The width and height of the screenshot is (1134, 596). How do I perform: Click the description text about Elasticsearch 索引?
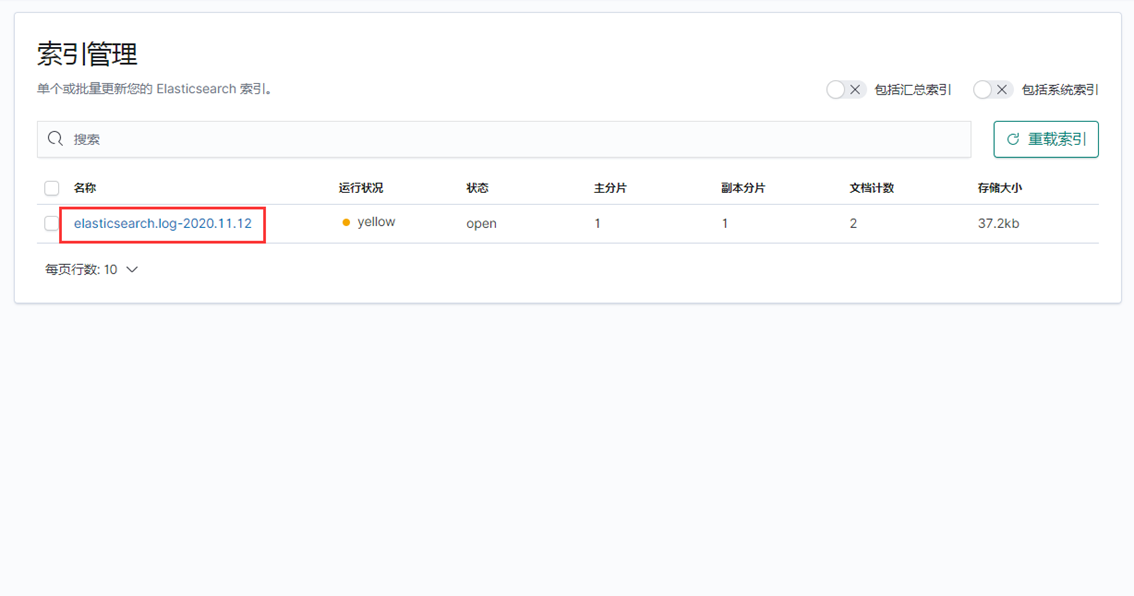154,89
